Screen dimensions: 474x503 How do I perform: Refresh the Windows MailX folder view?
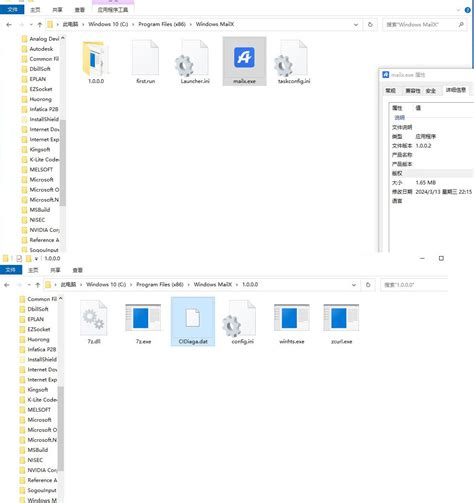pyautogui.click(x=370, y=24)
